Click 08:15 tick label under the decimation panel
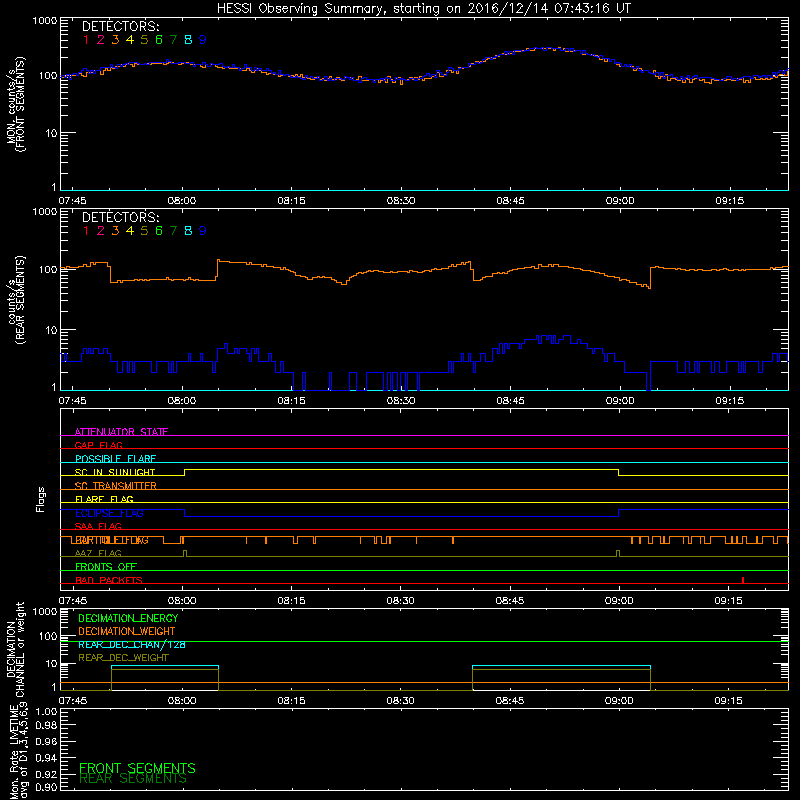800x800 pixels. pos(291,701)
